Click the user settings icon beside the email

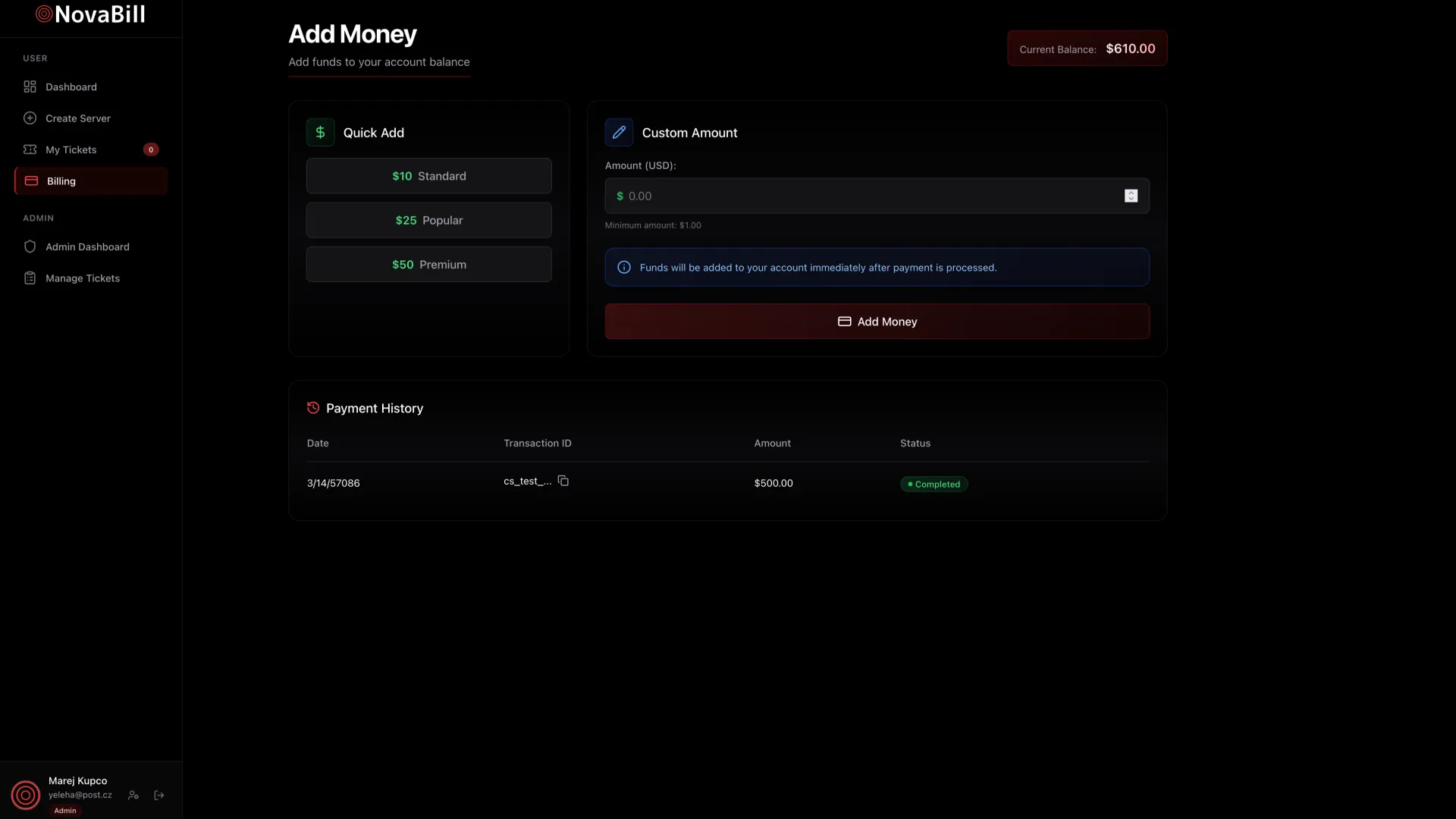[133, 795]
